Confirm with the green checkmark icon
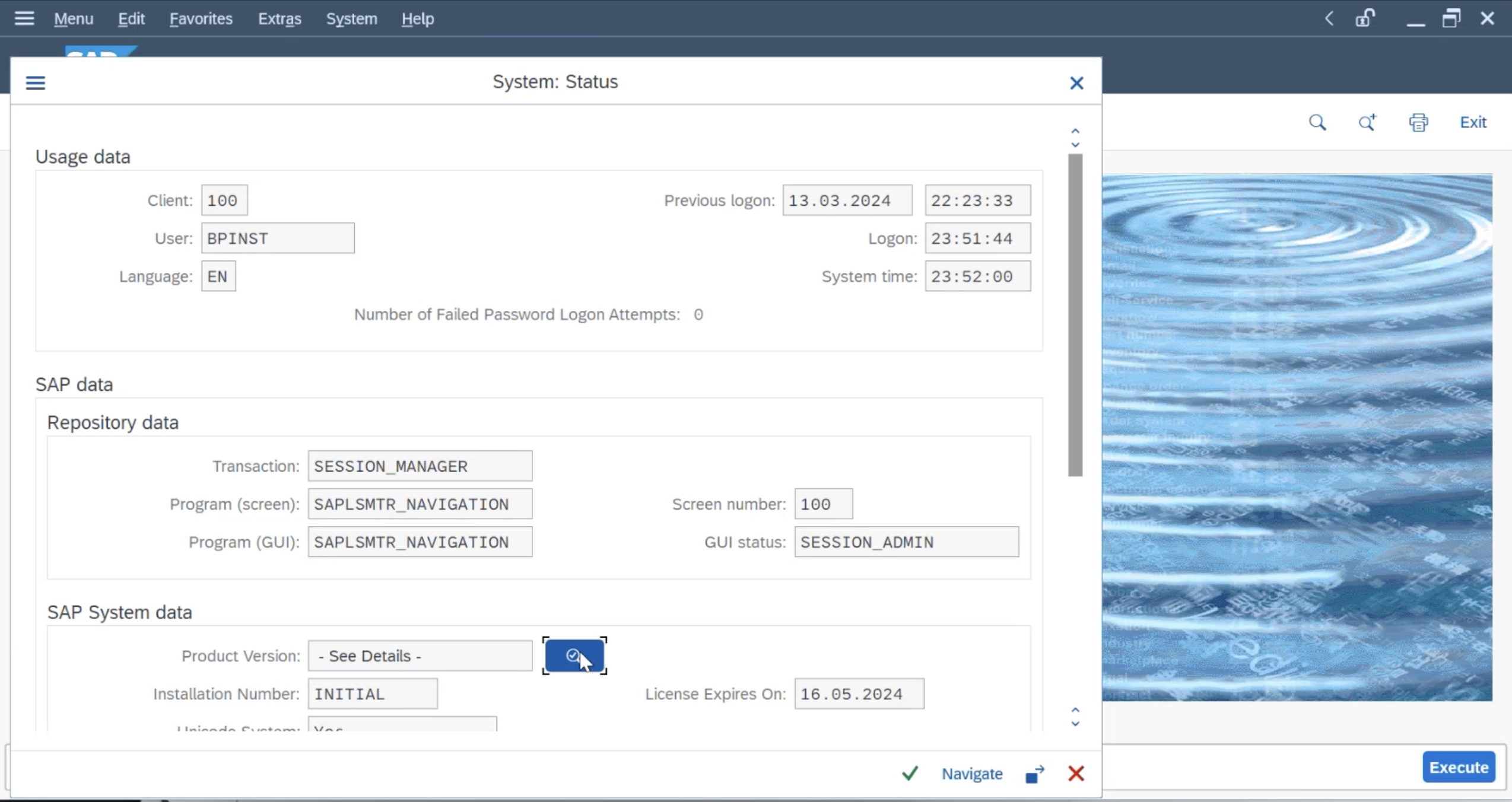1512x802 pixels. (909, 774)
